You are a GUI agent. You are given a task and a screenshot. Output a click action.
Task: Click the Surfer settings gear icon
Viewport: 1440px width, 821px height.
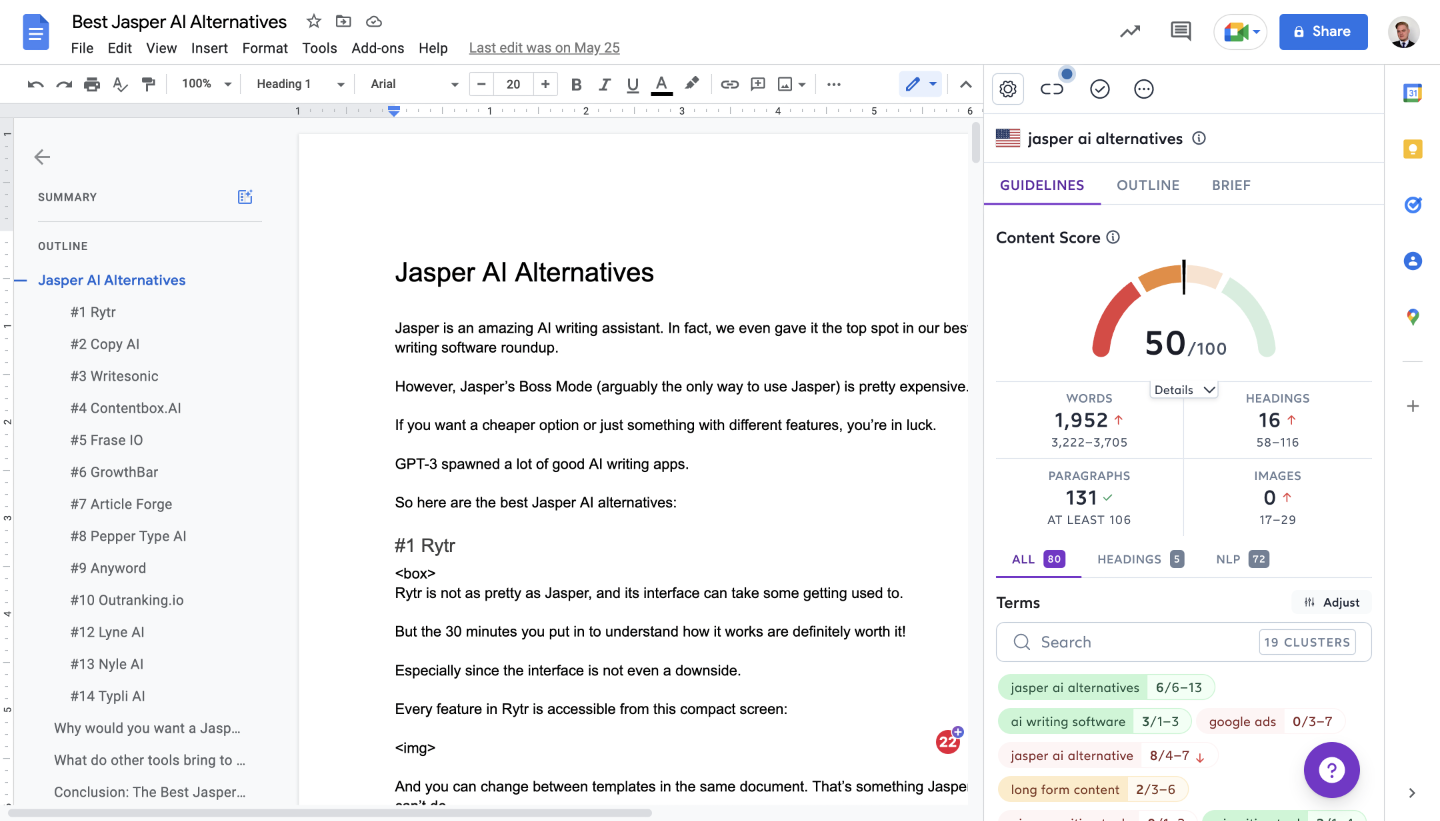[x=1008, y=89]
